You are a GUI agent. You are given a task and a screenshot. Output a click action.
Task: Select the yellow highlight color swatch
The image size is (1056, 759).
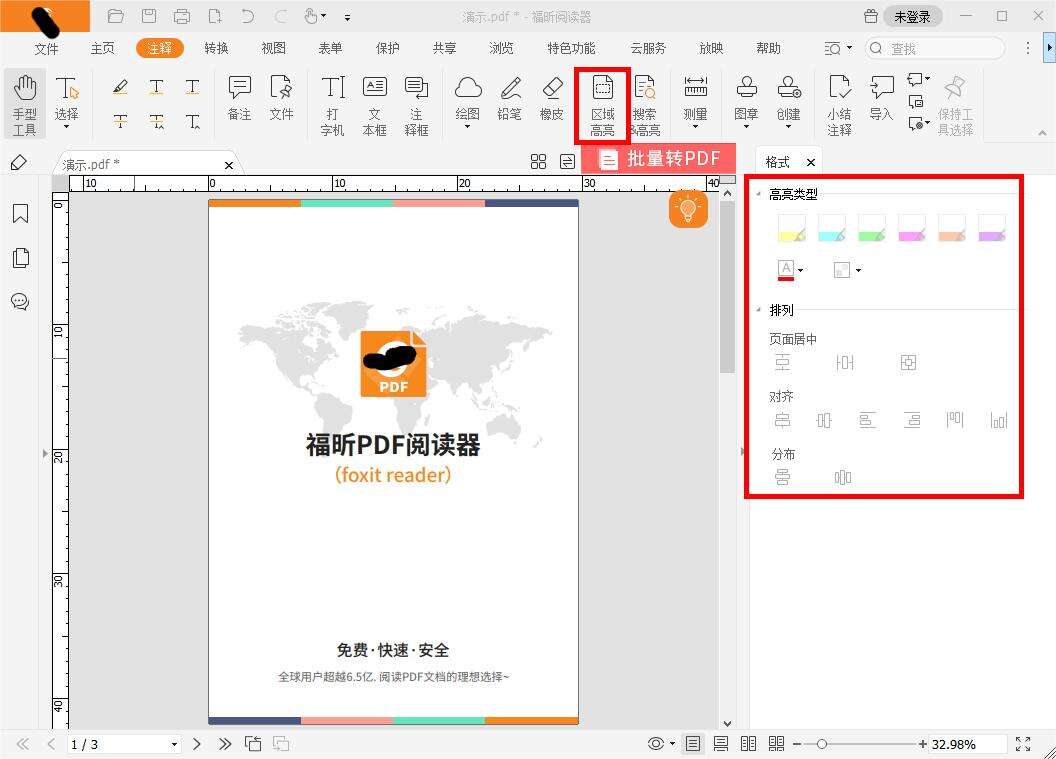tap(790, 227)
